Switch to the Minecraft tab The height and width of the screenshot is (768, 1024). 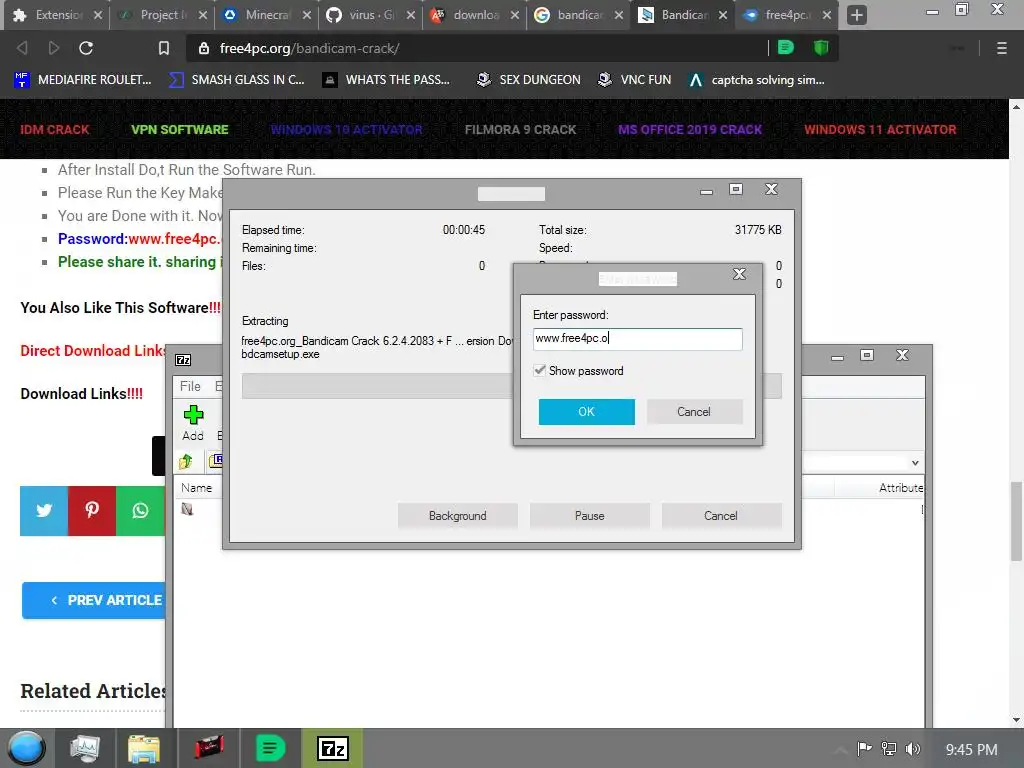(264, 14)
